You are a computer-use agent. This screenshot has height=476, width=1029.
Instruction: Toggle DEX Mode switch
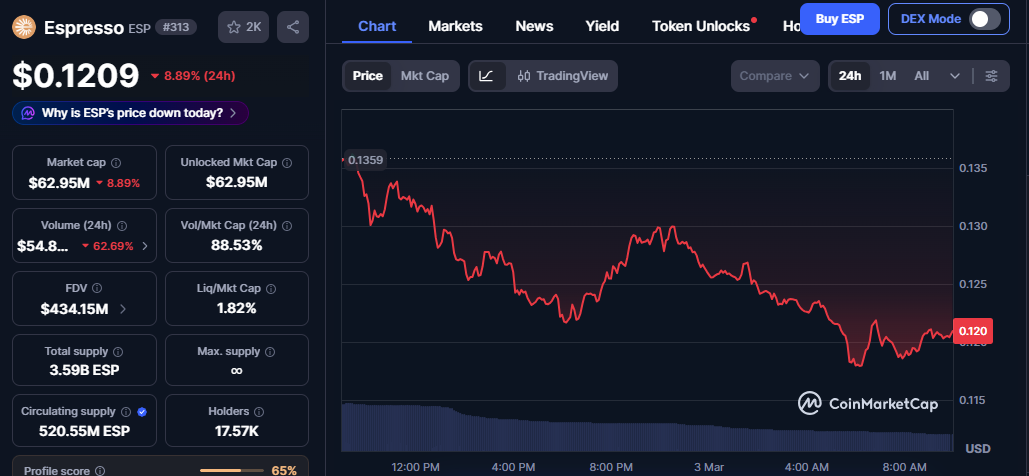coord(985,19)
